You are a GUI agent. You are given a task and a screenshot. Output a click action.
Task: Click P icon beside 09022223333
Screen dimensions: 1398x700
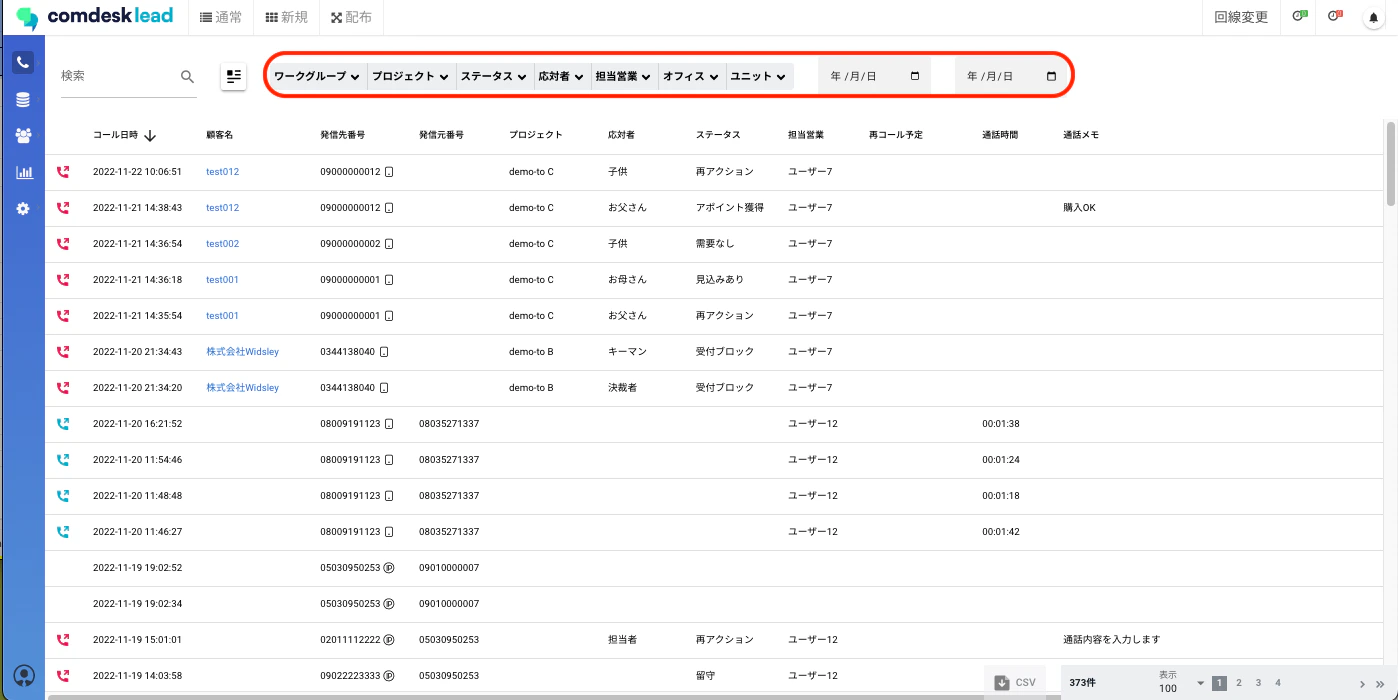(x=389, y=676)
